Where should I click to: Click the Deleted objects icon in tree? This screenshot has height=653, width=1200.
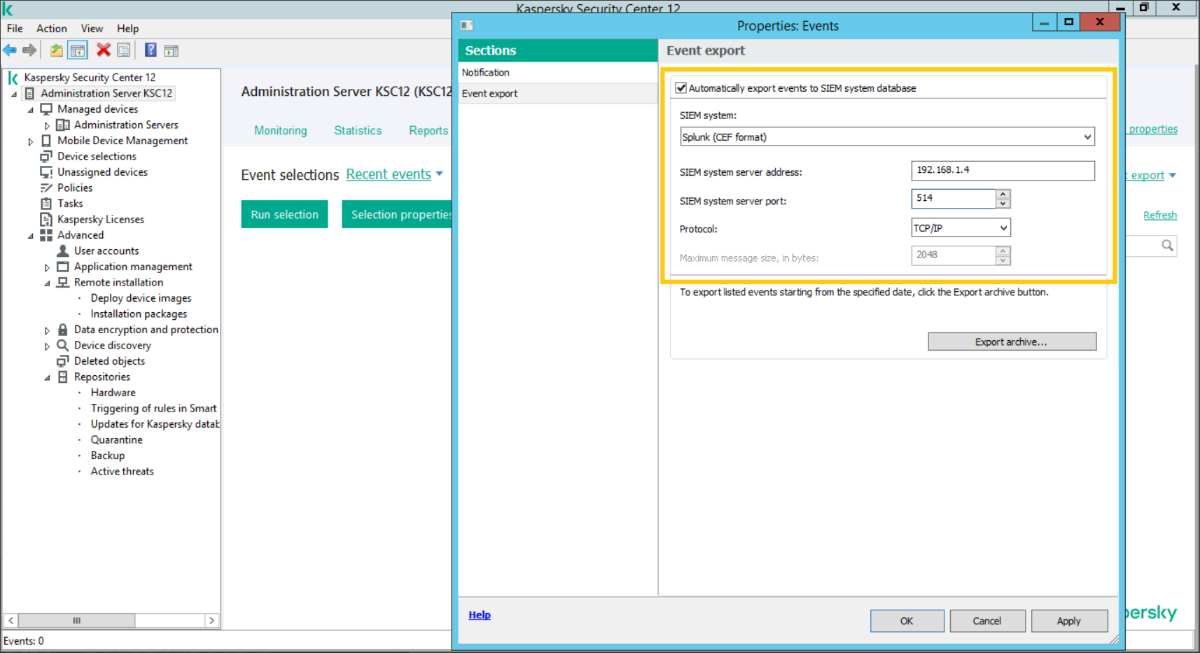point(63,361)
